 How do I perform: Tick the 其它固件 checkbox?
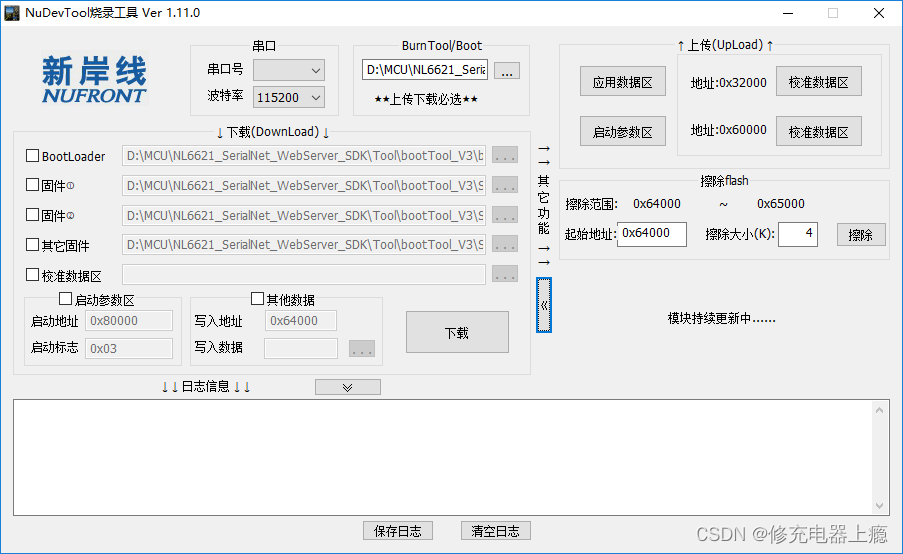tap(32, 245)
